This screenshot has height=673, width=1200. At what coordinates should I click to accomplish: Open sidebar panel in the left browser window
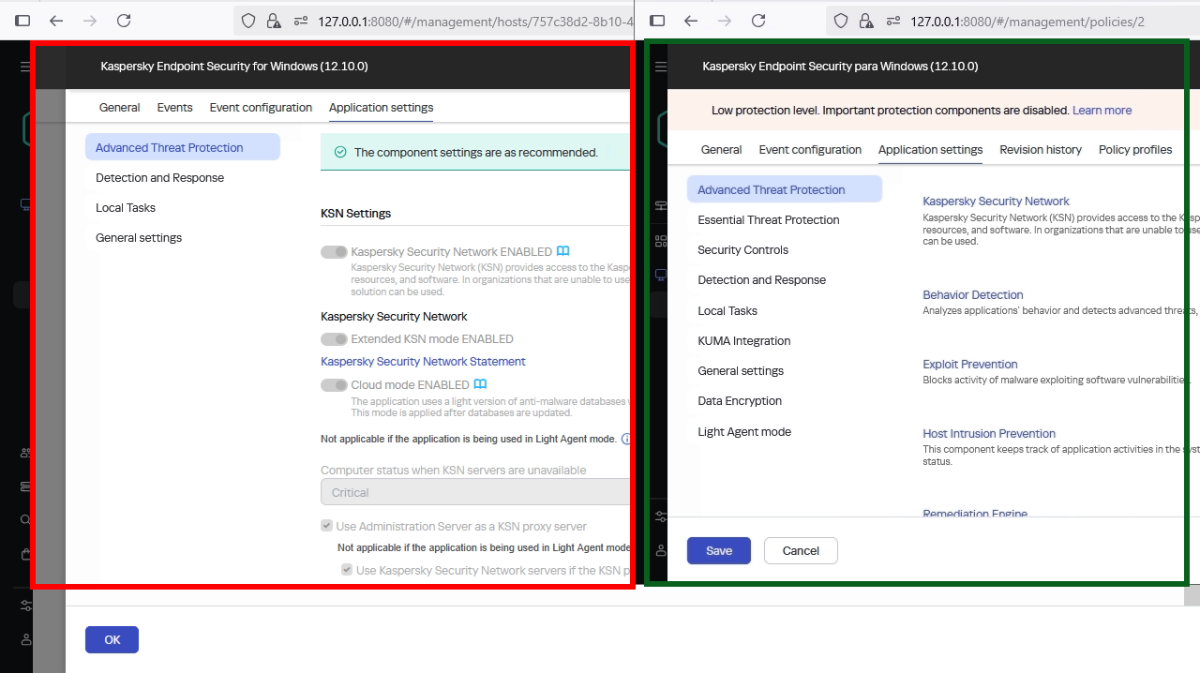pos(22,20)
